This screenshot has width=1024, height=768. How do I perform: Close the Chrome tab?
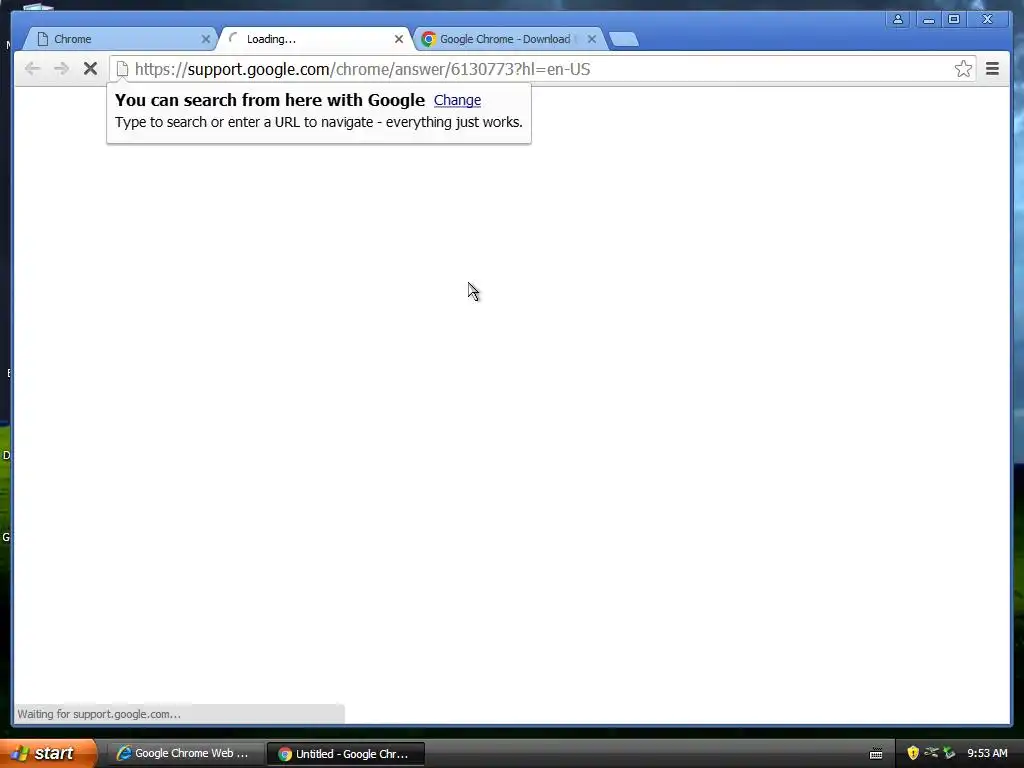[206, 39]
